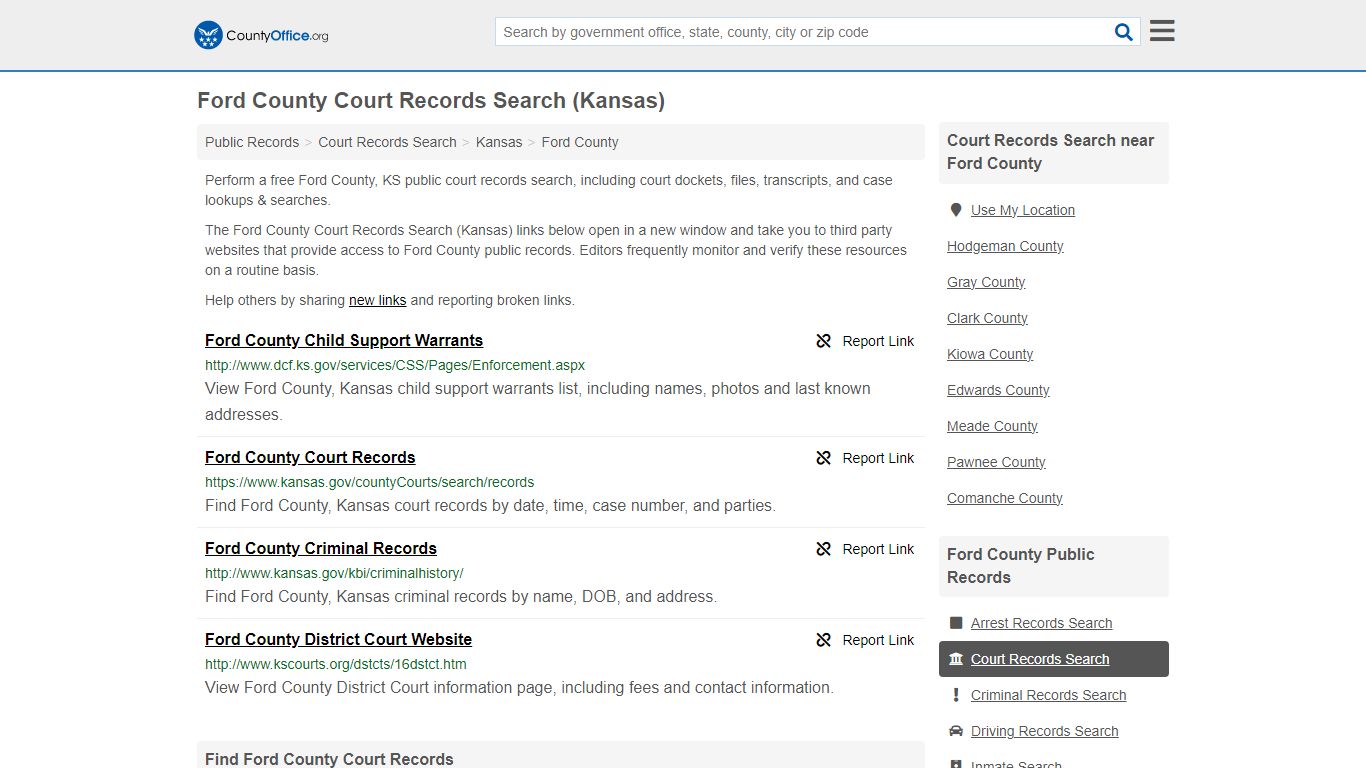Open Ford County District Court Website
Screen dimensions: 1366x768
pos(338,639)
